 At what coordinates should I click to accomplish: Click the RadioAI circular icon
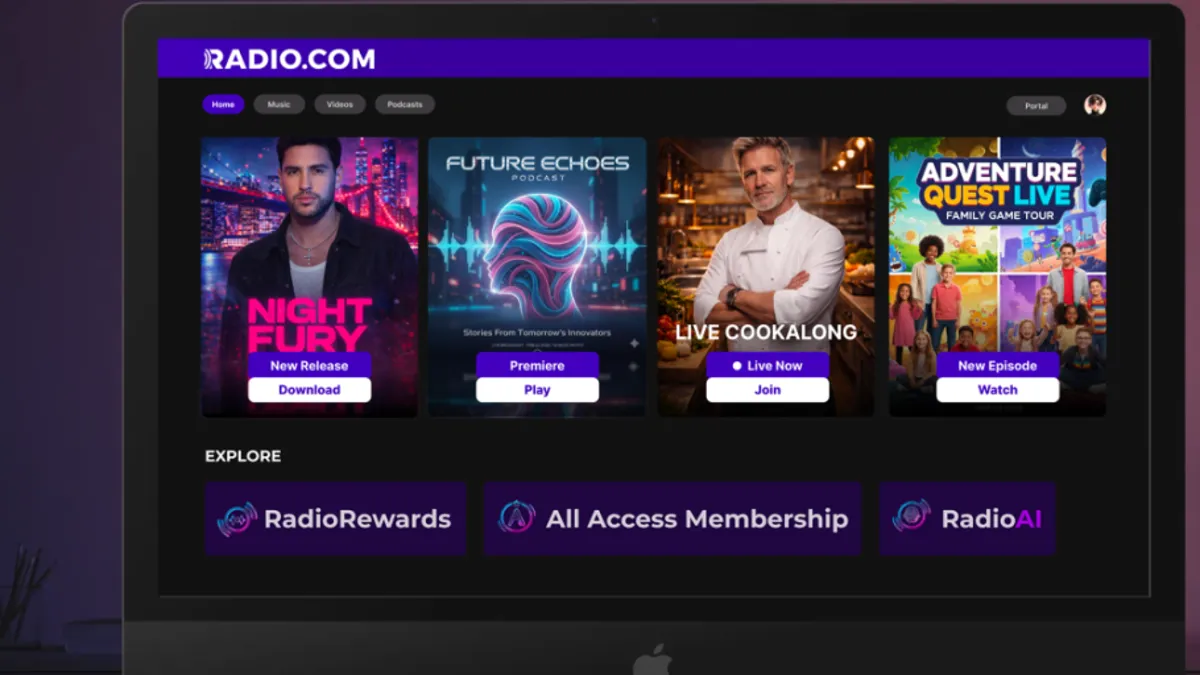click(911, 517)
